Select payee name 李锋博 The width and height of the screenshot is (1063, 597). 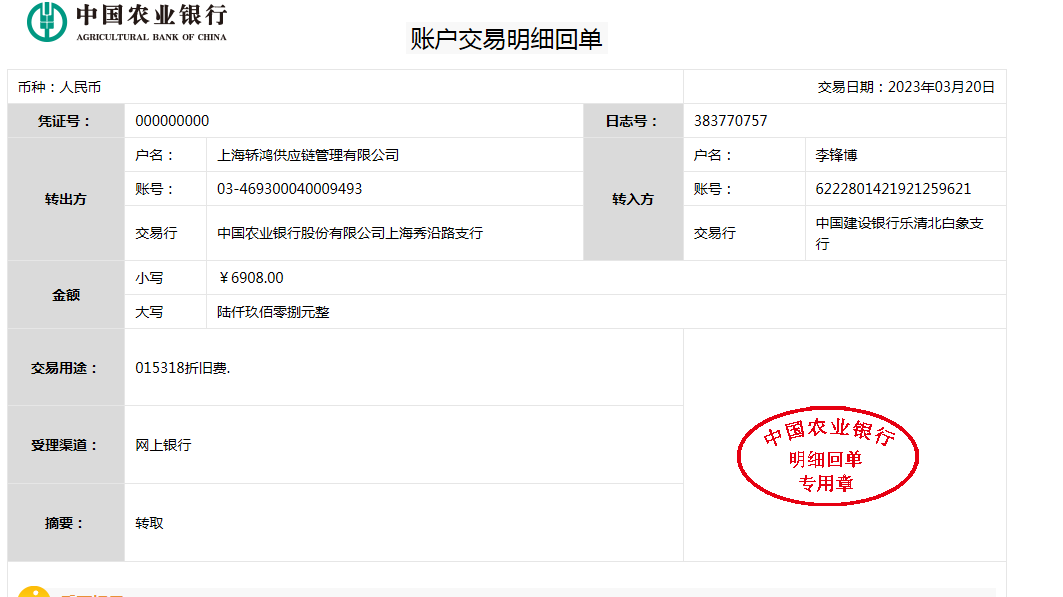pos(836,155)
